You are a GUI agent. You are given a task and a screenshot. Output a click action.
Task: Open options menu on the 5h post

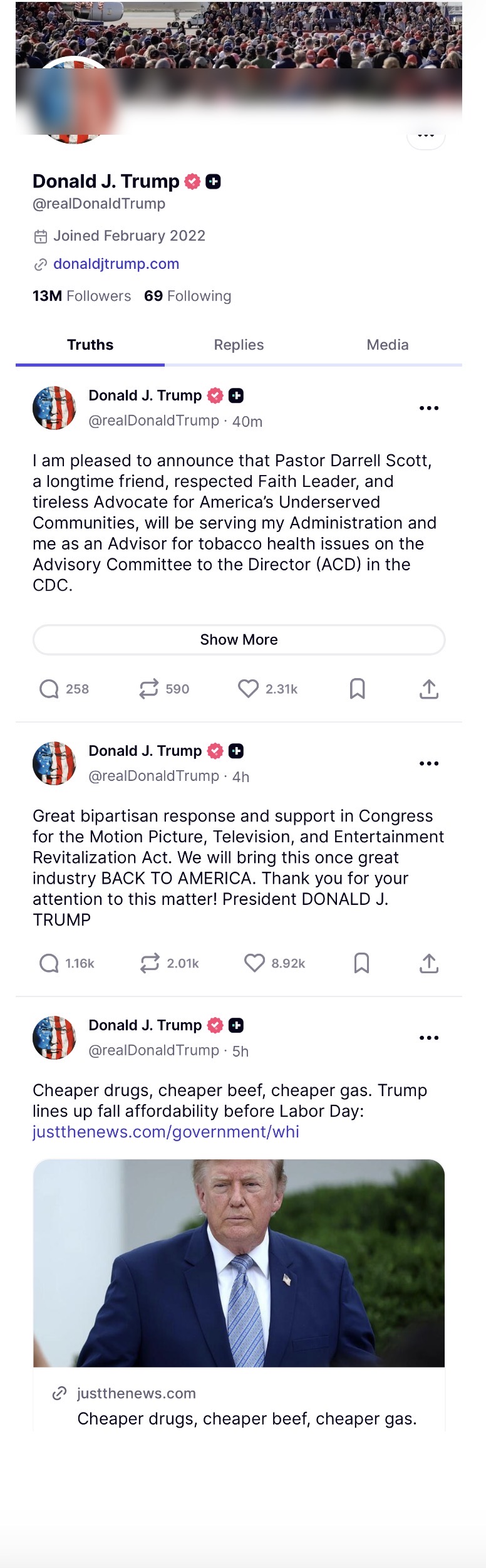coord(429,1038)
